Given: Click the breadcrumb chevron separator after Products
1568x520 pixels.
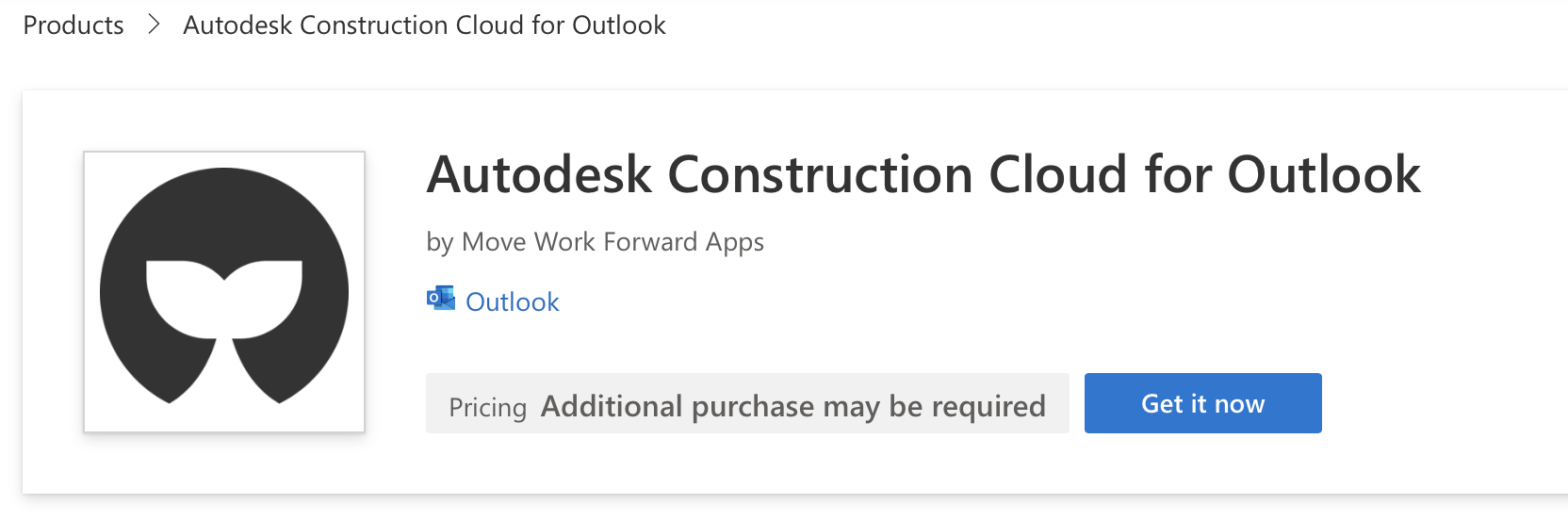Looking at the screenshot, I should coord(155,25).
